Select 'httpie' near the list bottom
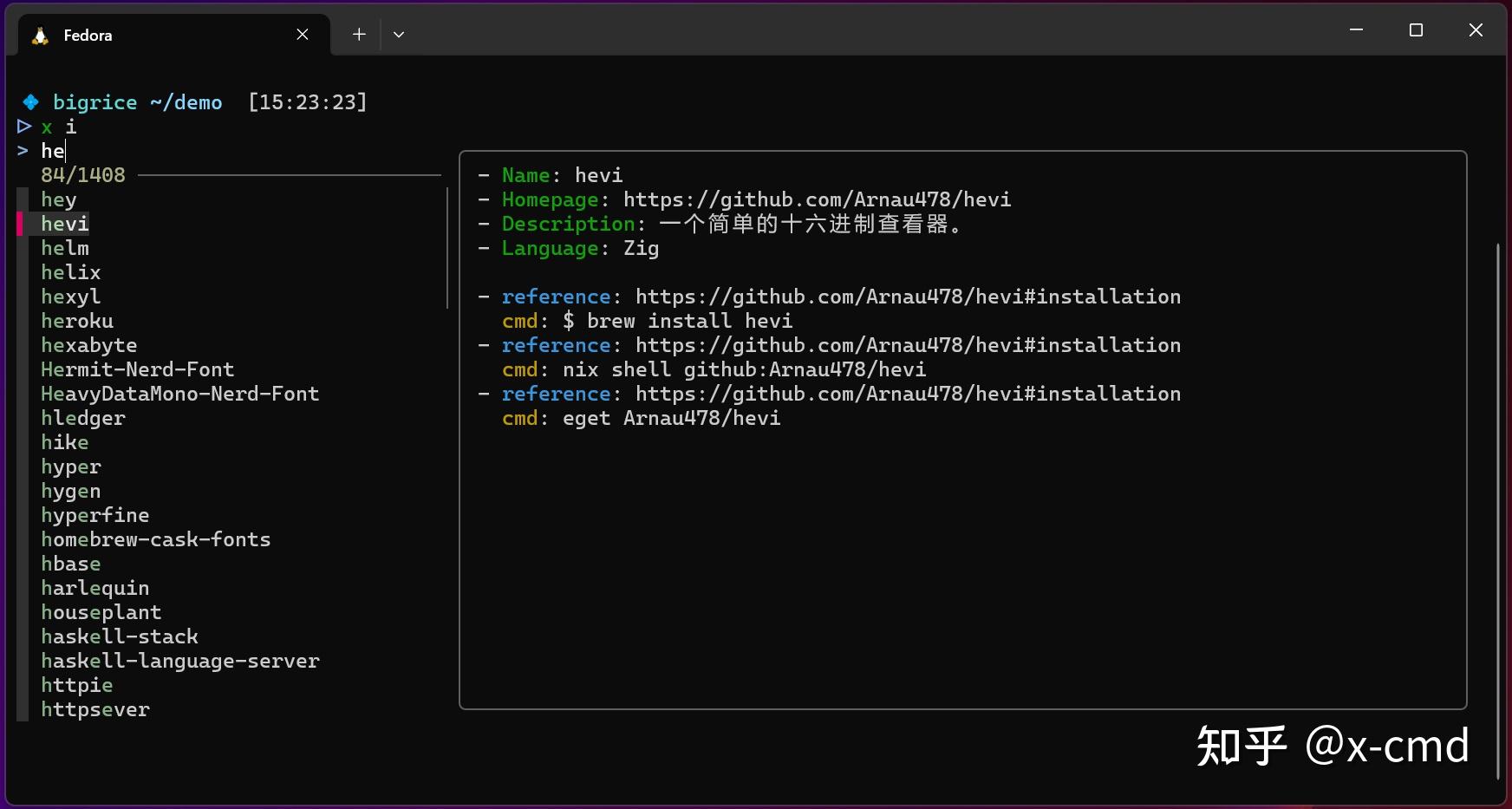Image resolution: width=1512 pixels, height=809 pixels. click(x=76, y=685)
